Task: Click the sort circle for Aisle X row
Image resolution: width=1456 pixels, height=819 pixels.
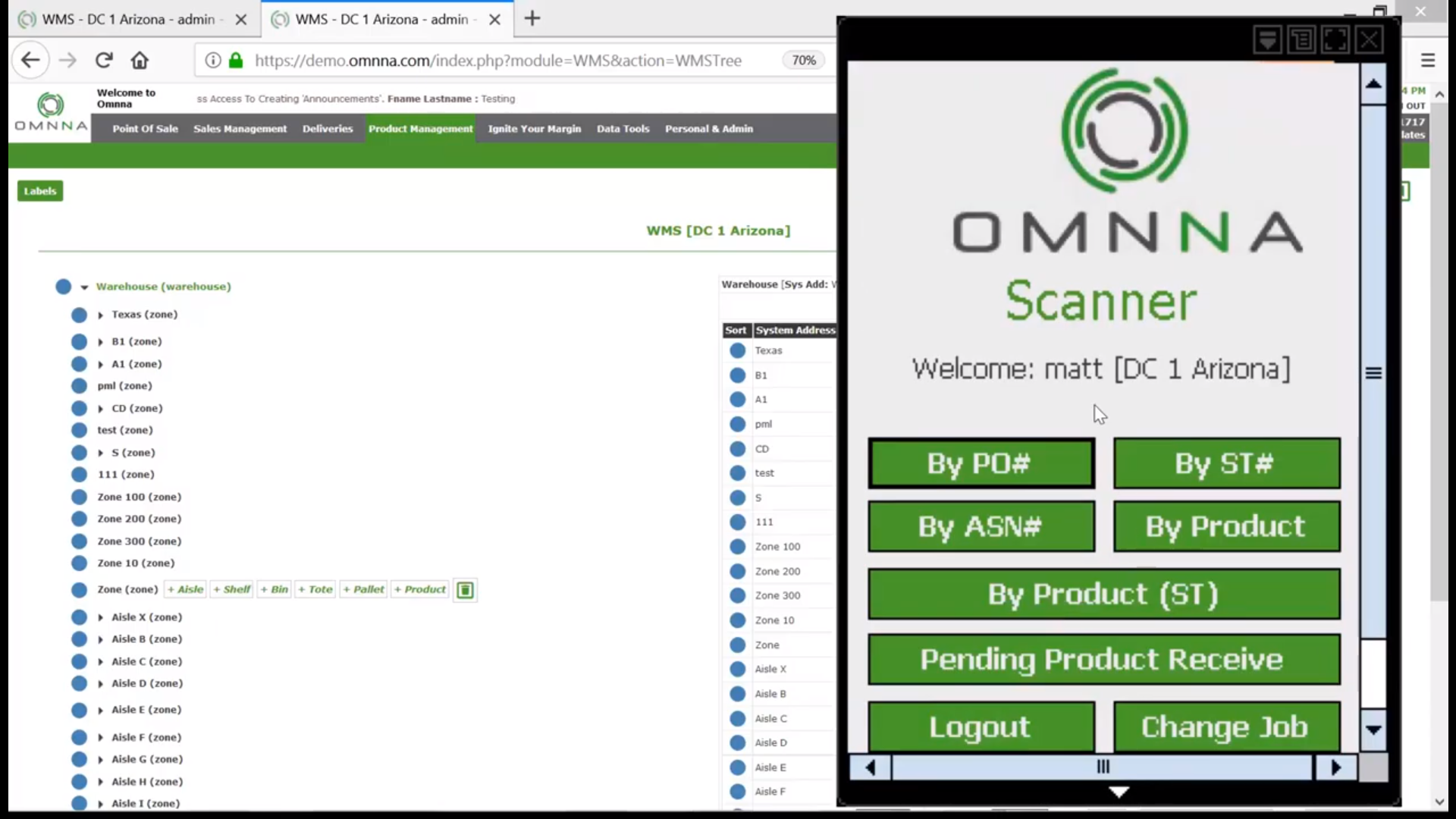Action: point(737,670)
